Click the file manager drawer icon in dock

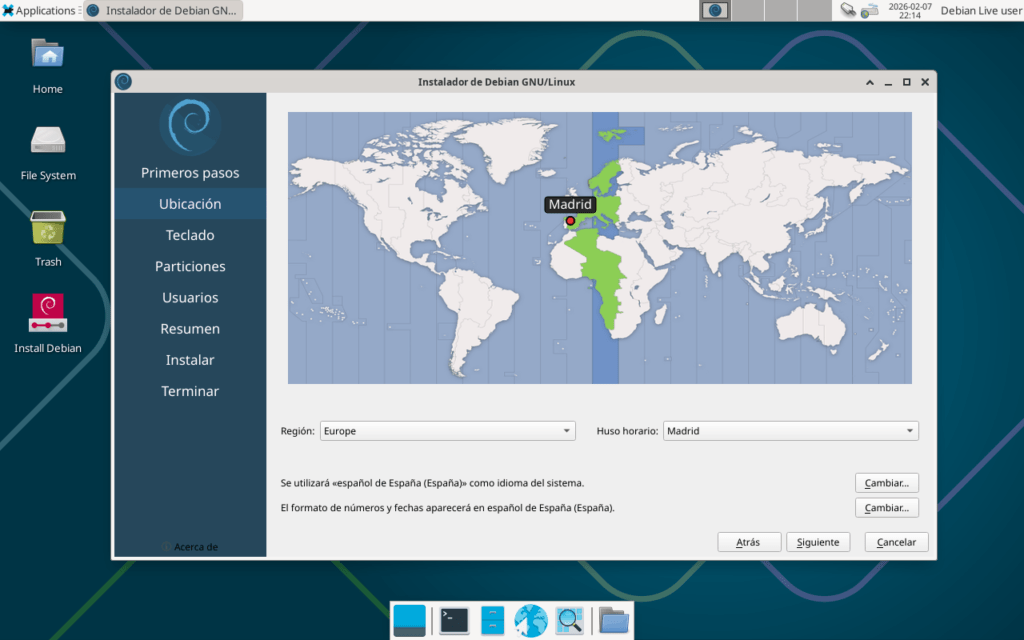click(492, 620)
